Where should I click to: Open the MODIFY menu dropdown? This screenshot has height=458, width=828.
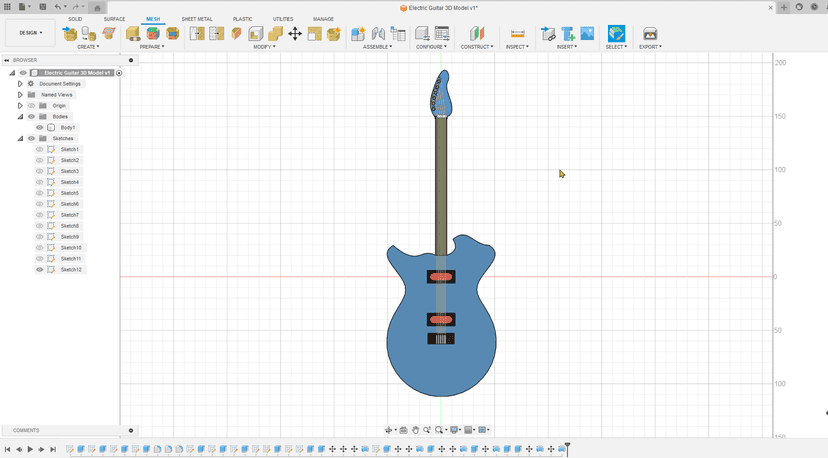tap(265, 47)
